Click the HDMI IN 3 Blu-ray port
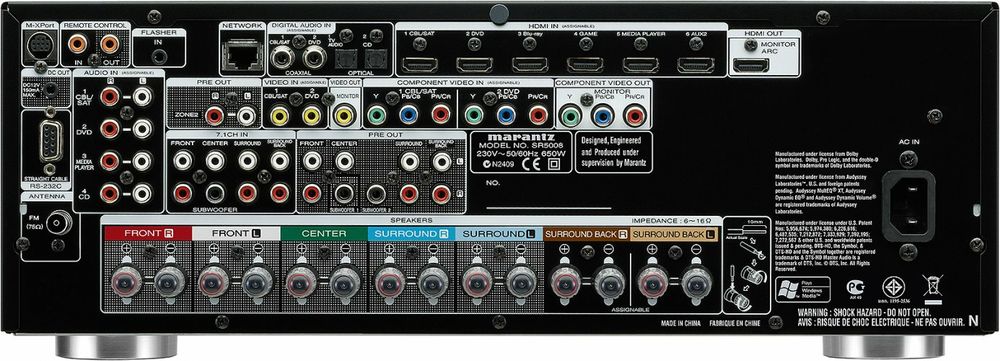1000x361 pixels. click(531, 65)
